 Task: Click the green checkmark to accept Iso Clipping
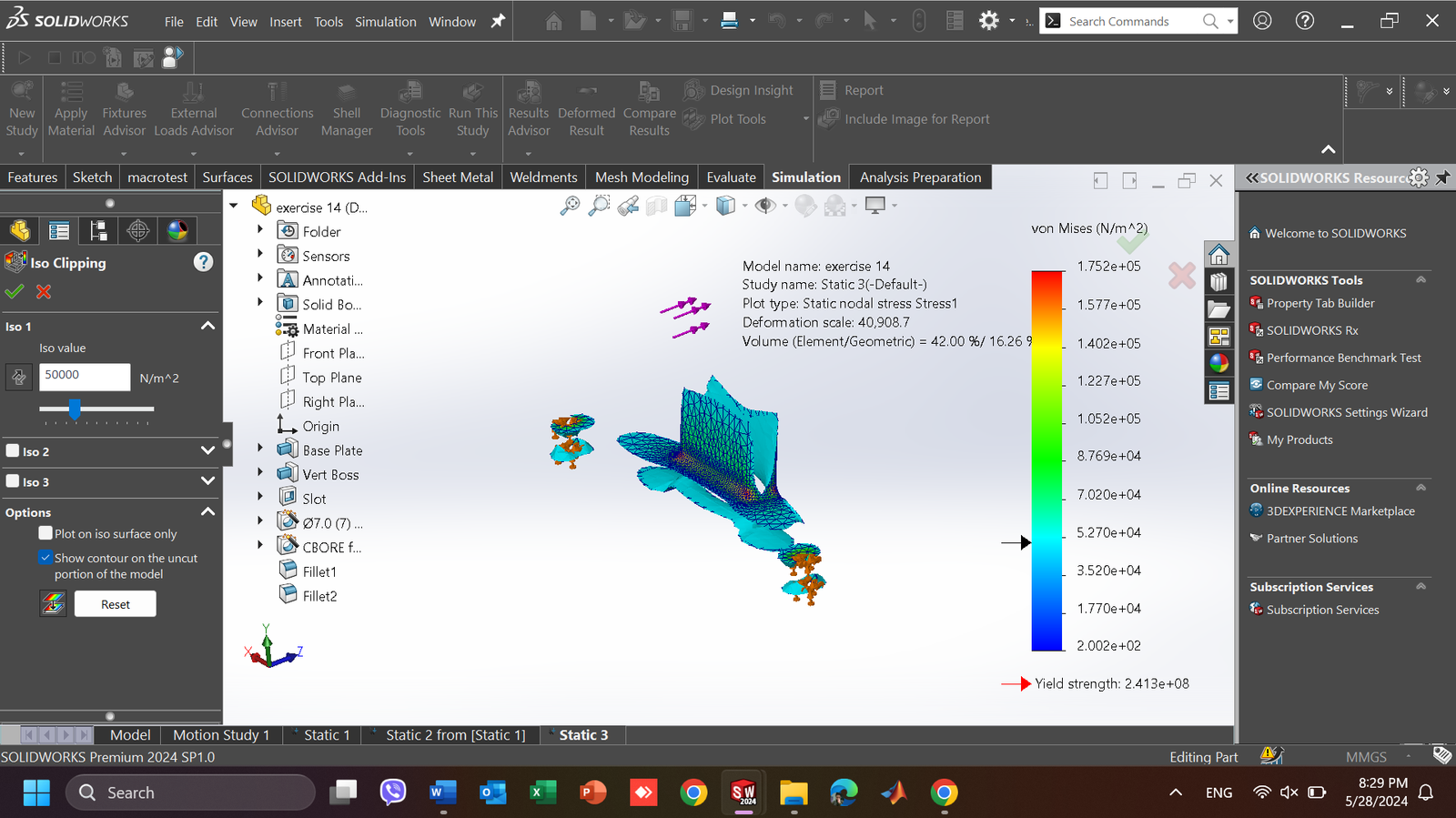[x=14, y=292]
